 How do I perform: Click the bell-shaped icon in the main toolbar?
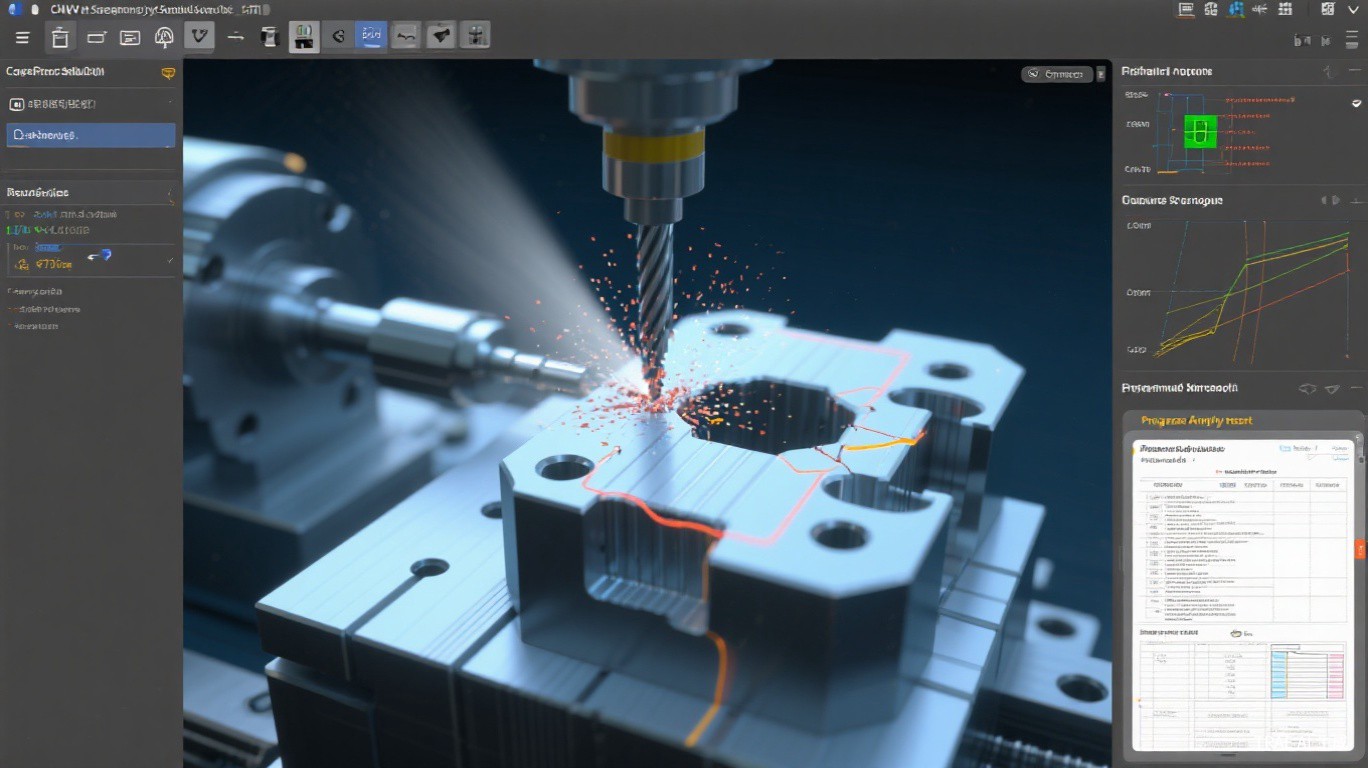(165, 38)
